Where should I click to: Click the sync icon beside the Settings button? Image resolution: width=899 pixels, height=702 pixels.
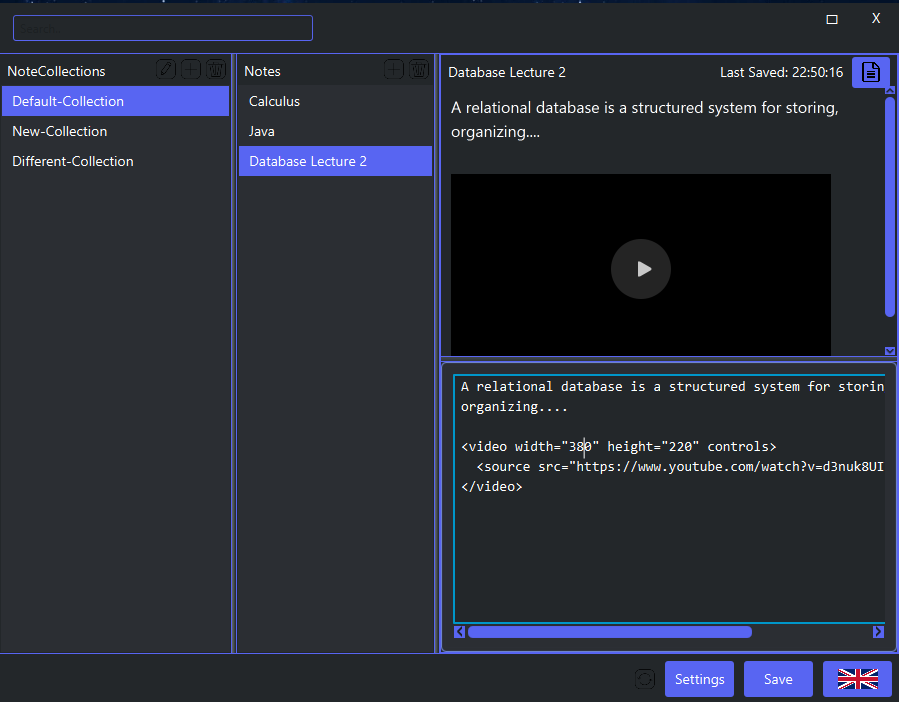pos(644,679)
